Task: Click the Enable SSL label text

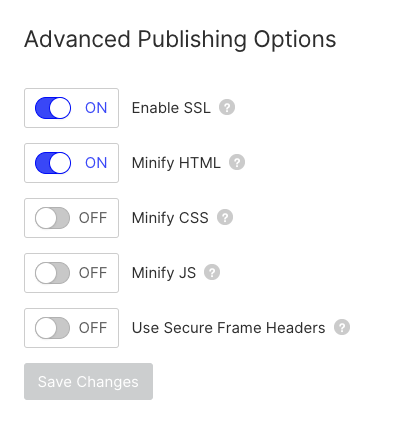Action: [x=171, y=108]
